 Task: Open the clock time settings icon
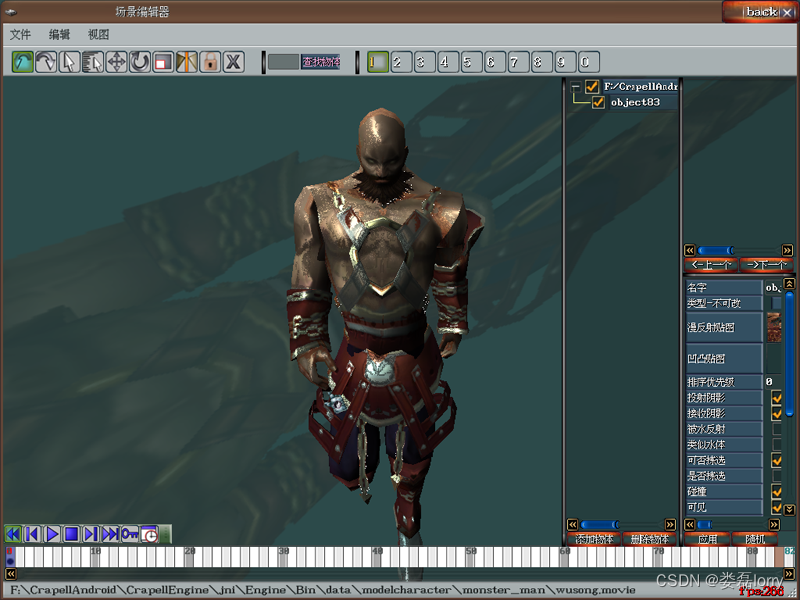(149, 534)
